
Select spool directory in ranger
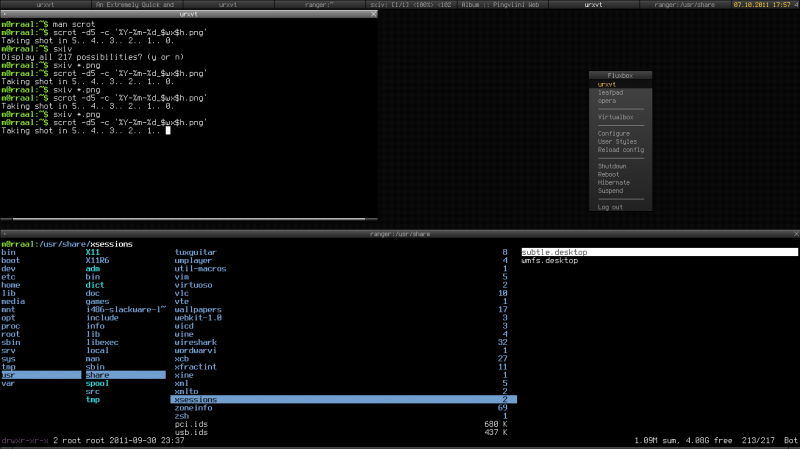[97, 383]
